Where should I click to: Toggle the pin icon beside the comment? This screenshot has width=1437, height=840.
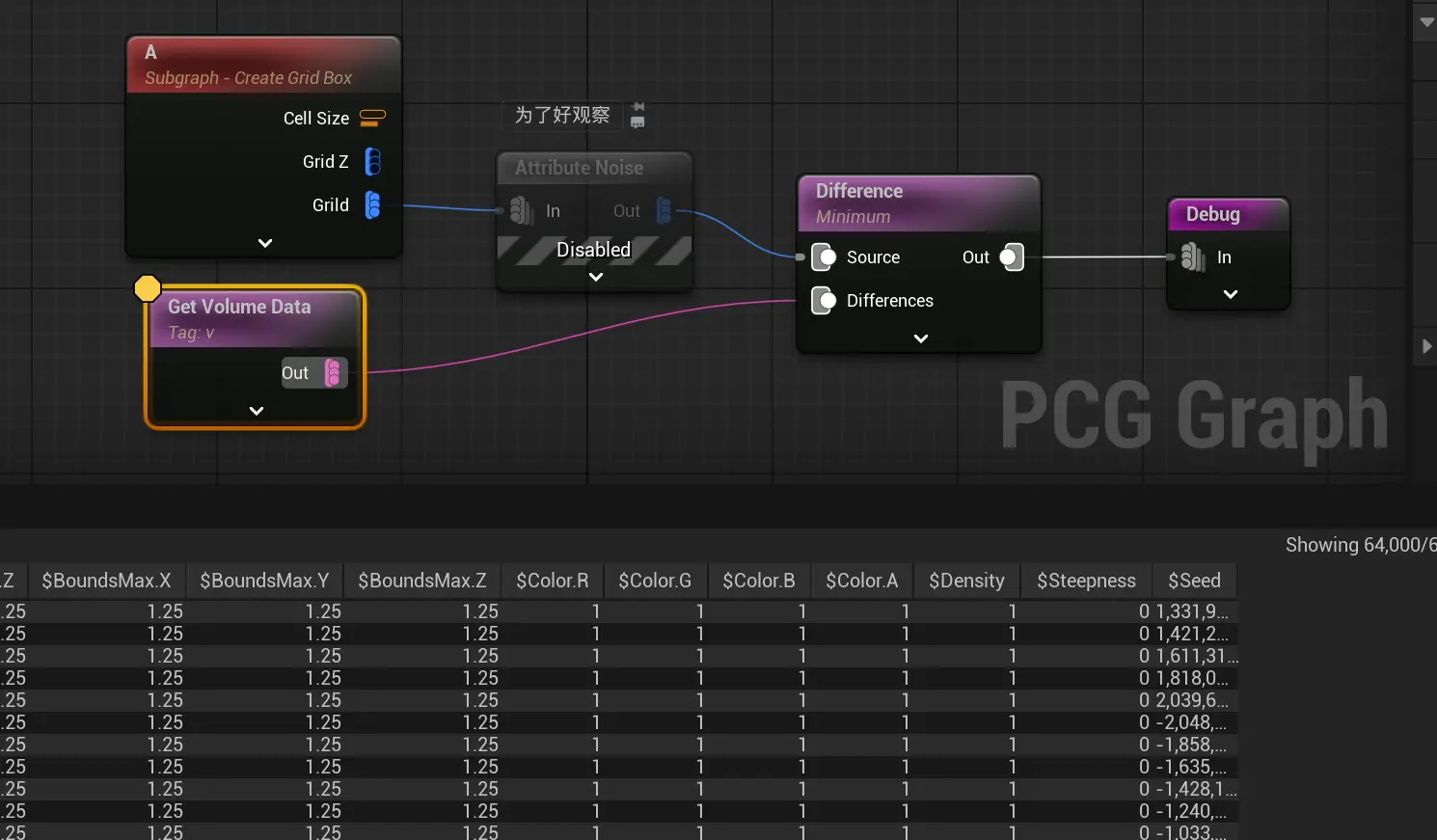click(x=638, y=107)
